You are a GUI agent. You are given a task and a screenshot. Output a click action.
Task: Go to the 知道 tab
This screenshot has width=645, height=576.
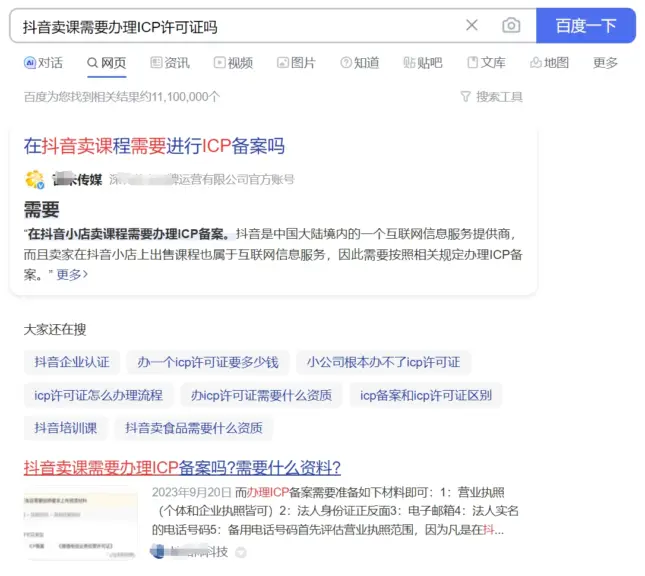tap(360, 63)
